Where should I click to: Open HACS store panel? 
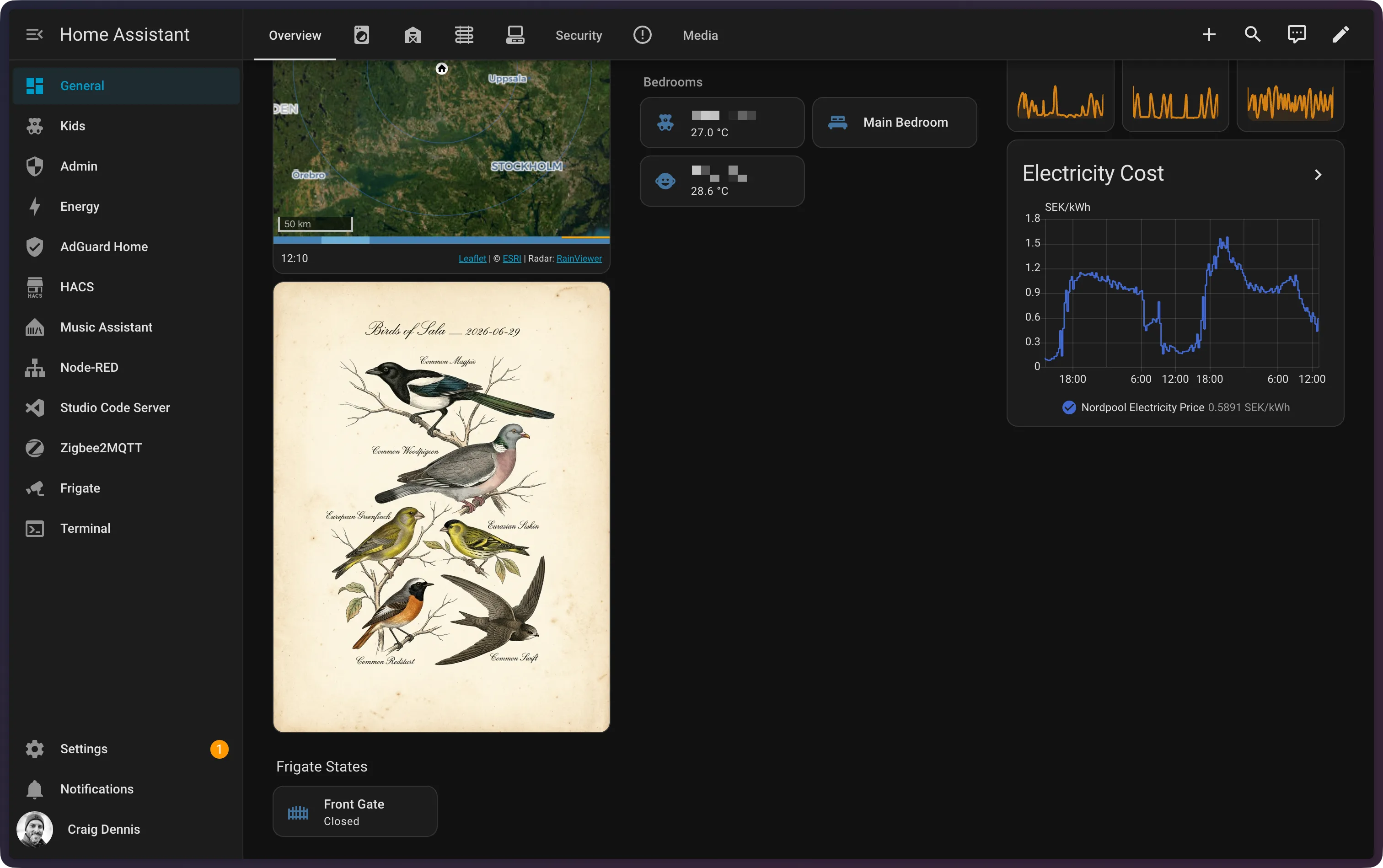click(126, 286)
